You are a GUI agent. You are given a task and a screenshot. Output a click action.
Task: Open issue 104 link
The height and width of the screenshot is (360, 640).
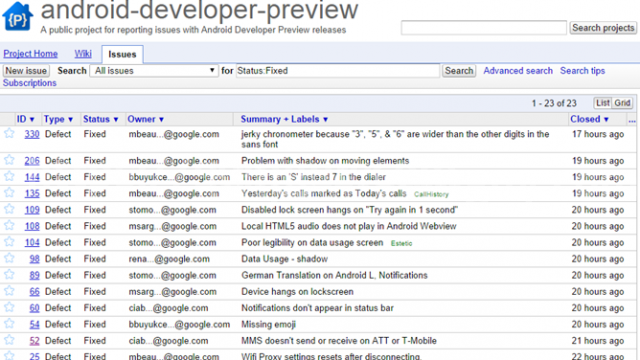[x=32, y=242]
